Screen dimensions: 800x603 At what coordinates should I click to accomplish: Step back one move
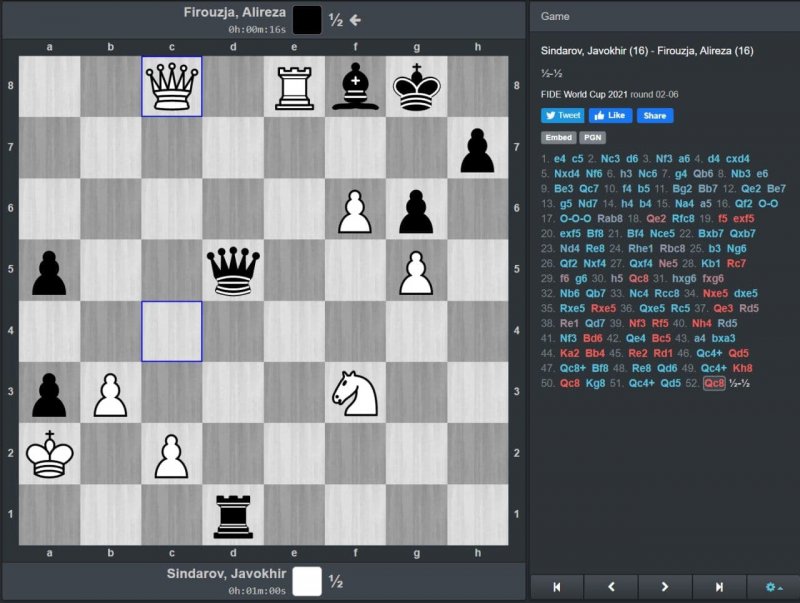611,587
